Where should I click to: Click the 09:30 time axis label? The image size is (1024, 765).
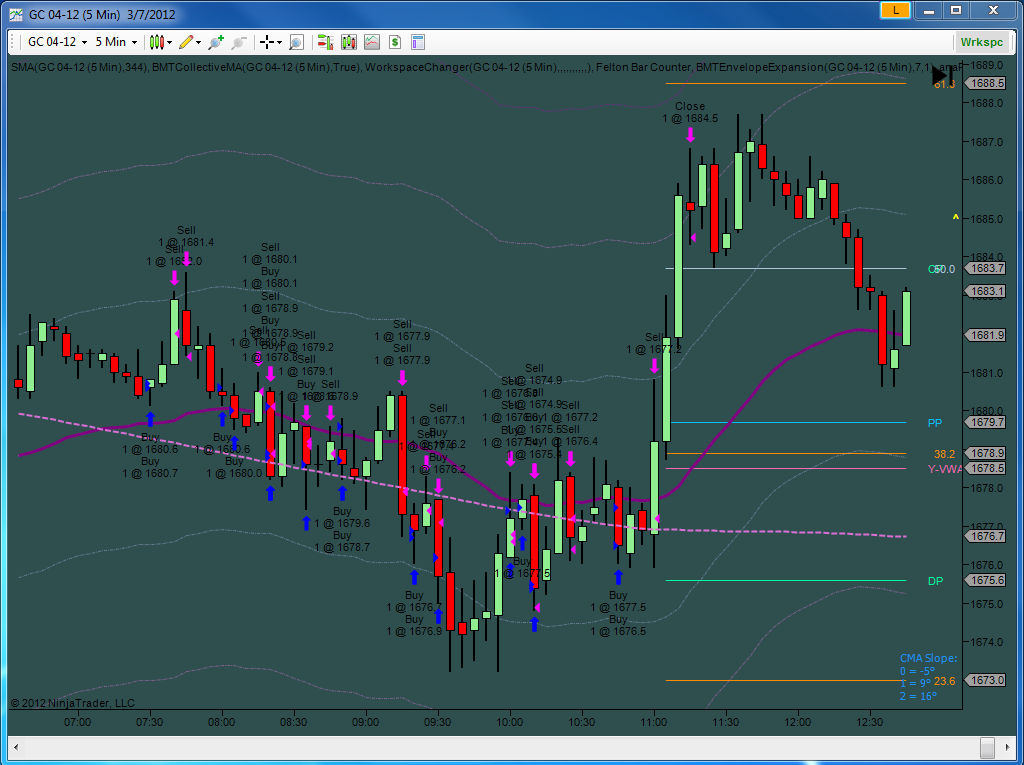438,722
